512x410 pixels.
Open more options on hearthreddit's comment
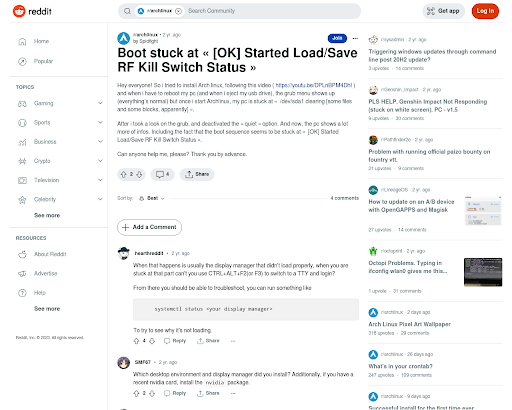tap(233, 341)
